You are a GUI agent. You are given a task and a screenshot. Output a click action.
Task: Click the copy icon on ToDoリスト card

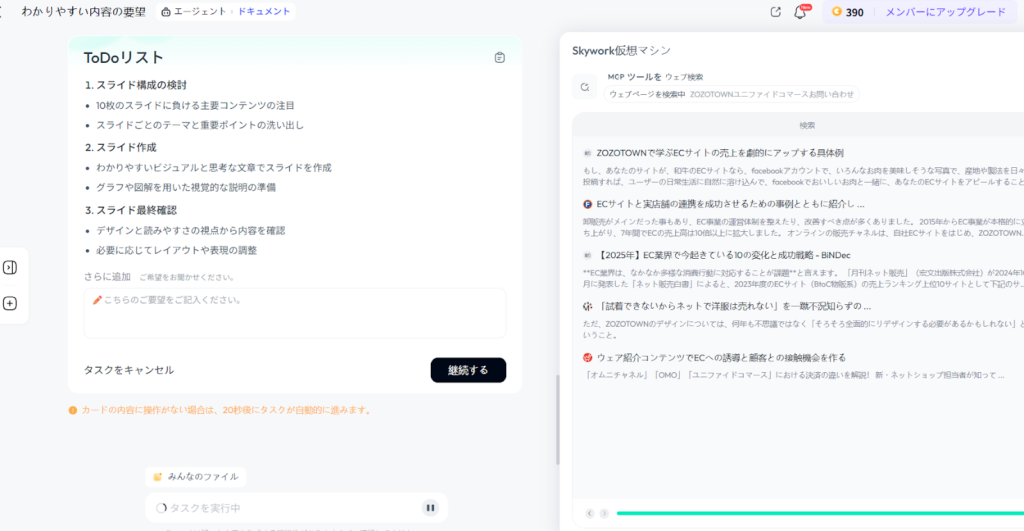tap(499, 58)
